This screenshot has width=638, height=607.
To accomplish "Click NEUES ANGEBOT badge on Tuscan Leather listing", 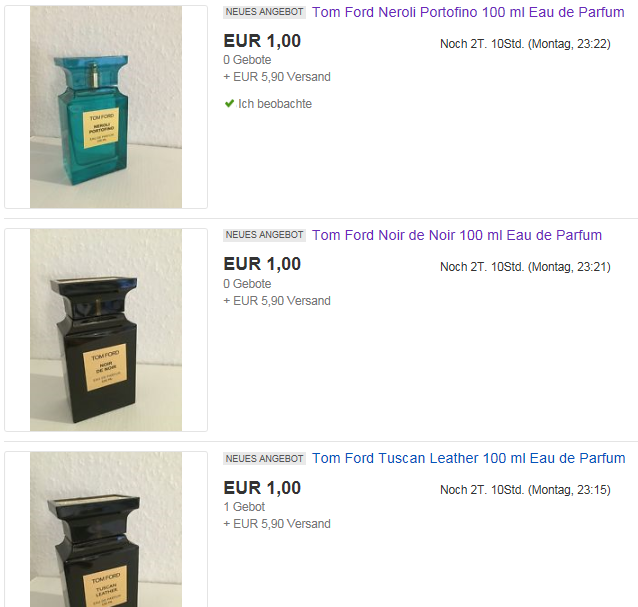I will pyautogui.click(x=264, y=459).
